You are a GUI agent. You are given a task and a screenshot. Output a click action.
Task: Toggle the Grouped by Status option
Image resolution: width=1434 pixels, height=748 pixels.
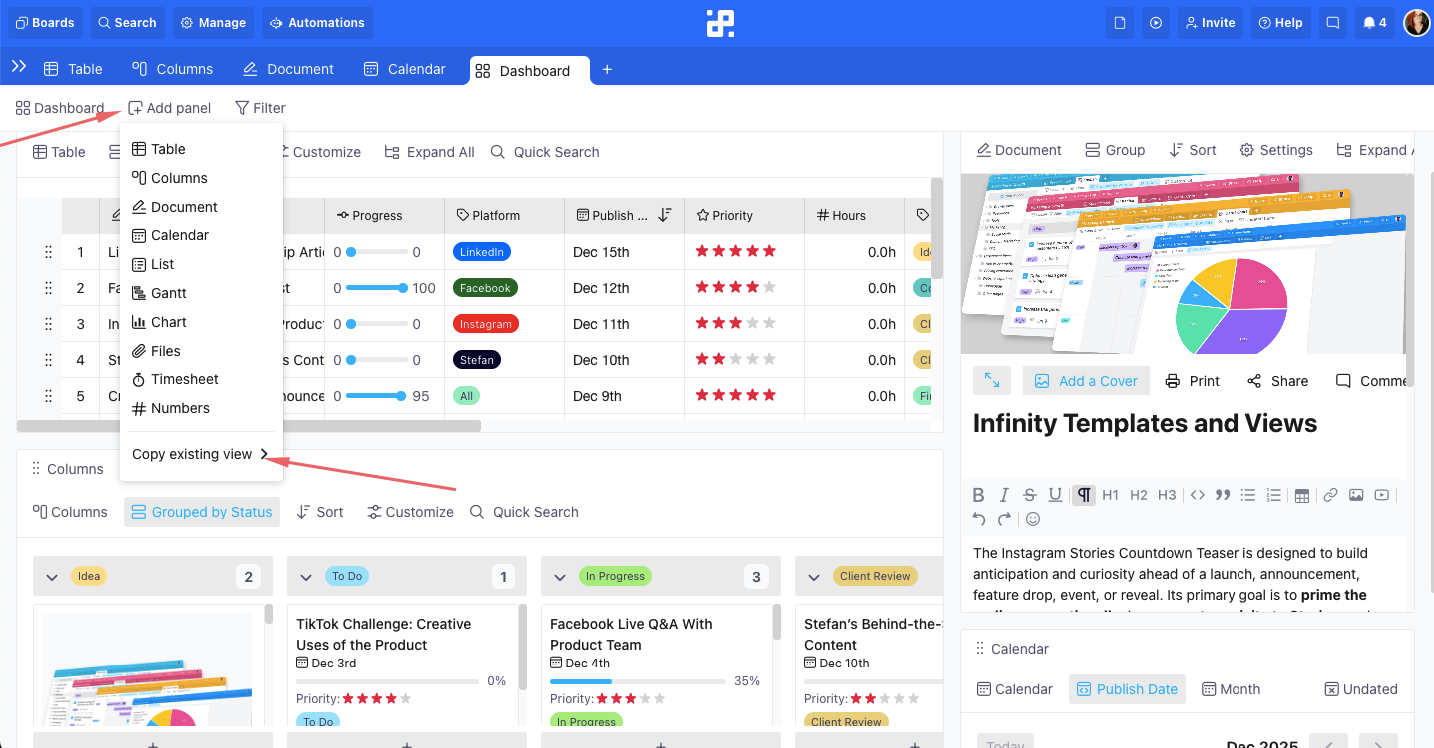coord(202,511)
